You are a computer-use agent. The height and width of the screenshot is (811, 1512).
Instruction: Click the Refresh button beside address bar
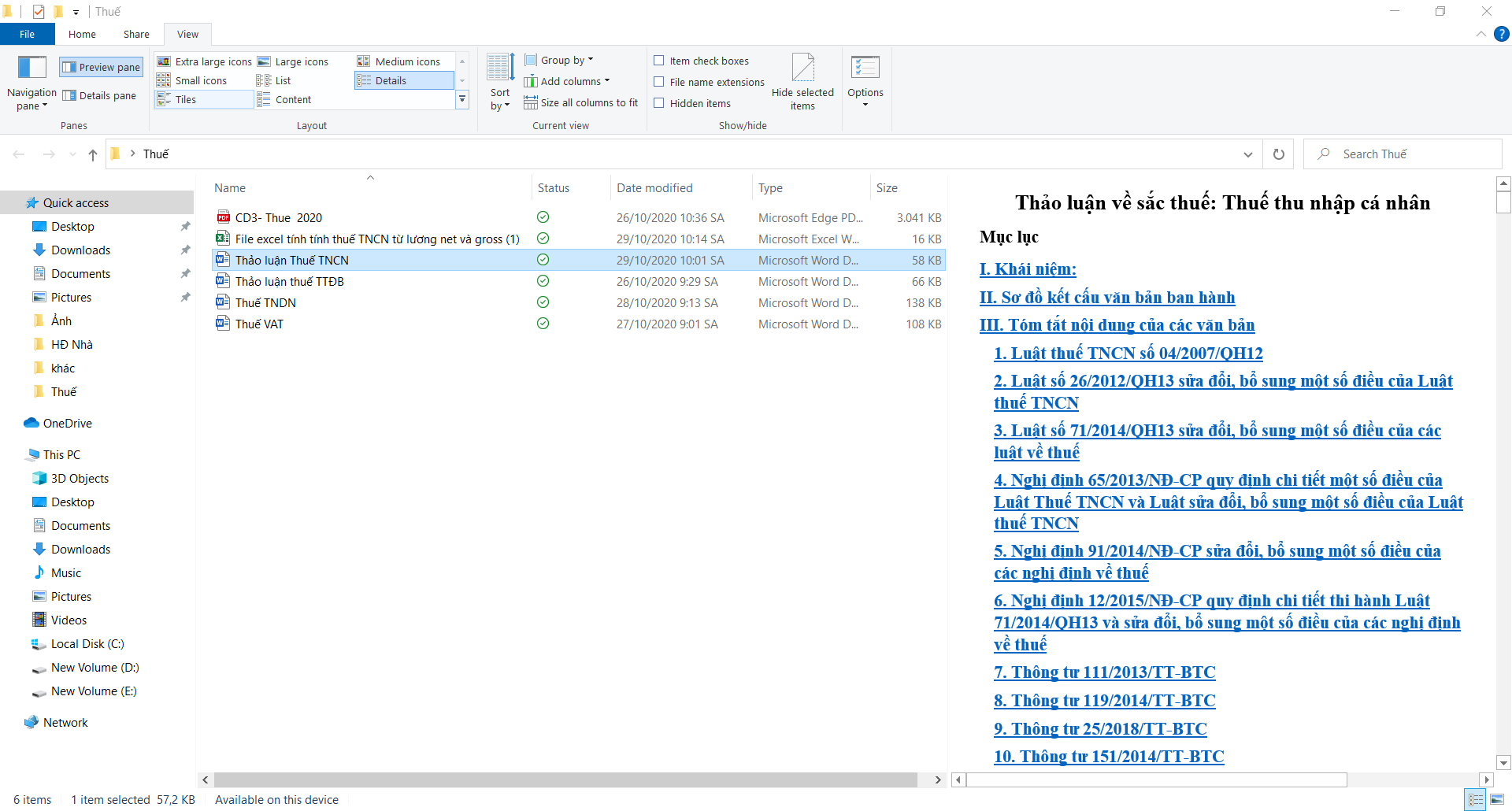[x=1278, y=154]
